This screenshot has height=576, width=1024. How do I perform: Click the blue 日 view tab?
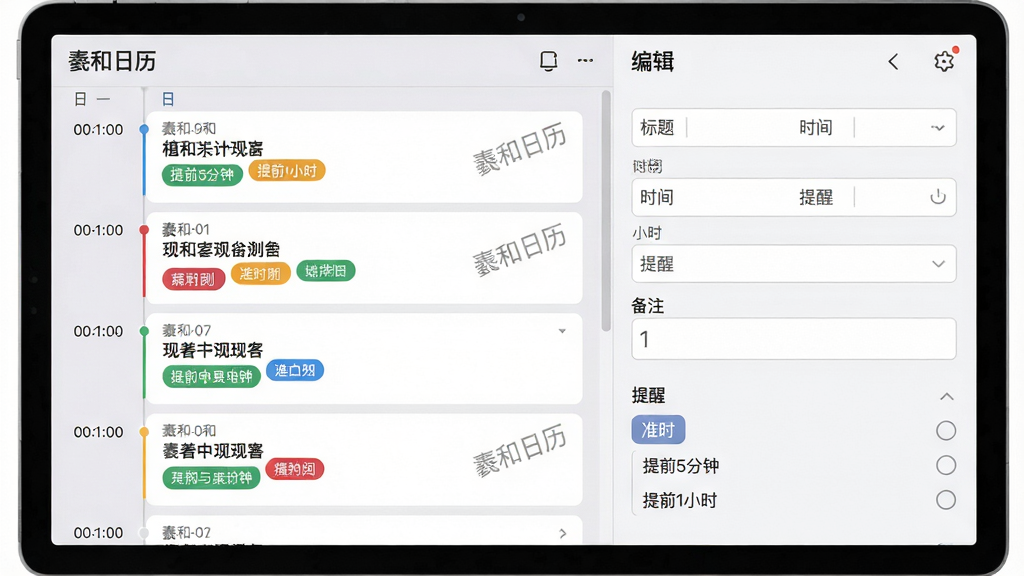pyautogui.click(x=168, y=99)
